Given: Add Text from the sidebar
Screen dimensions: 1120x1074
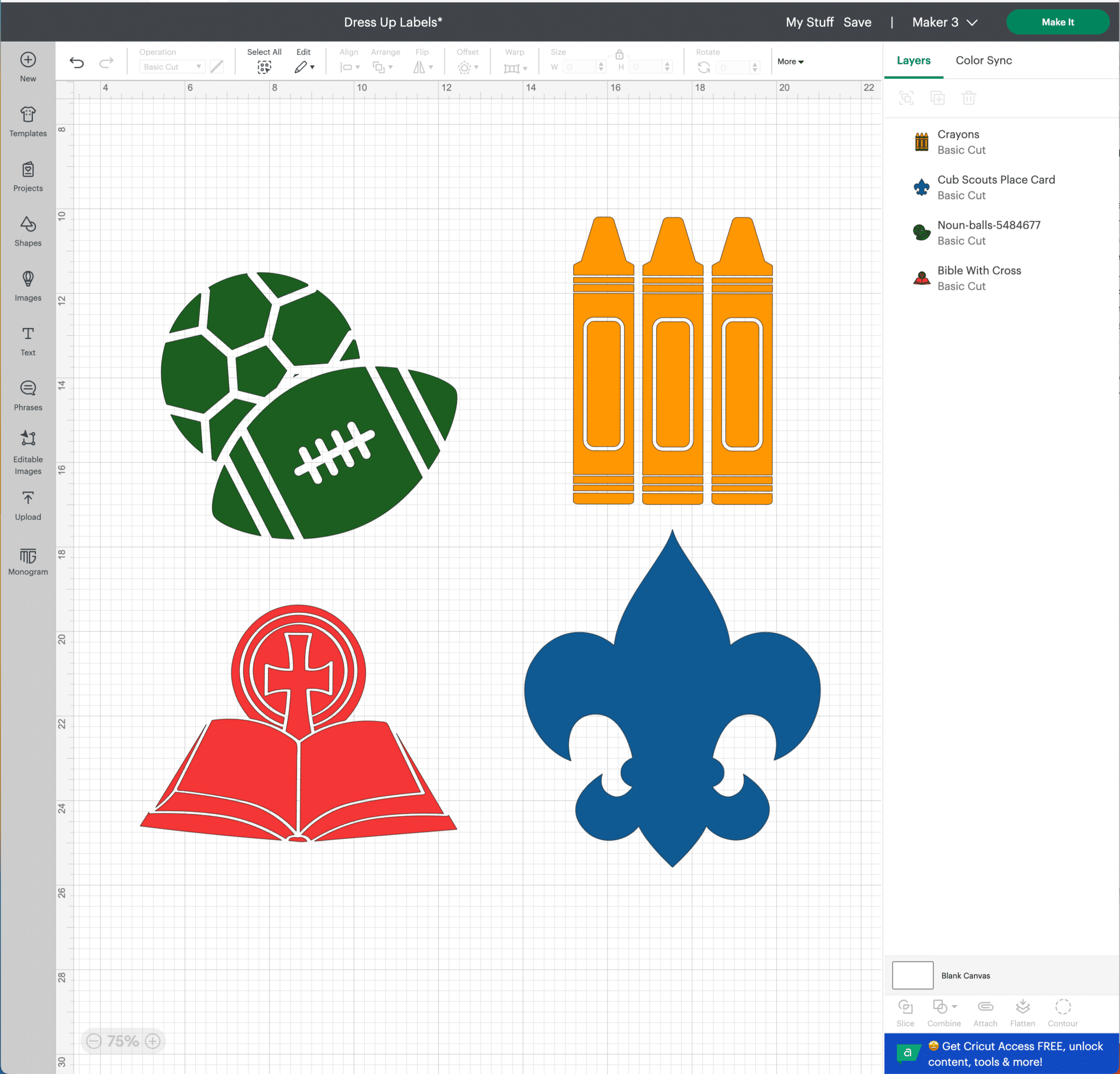Looking at the screenshot, I should (27, 341).
